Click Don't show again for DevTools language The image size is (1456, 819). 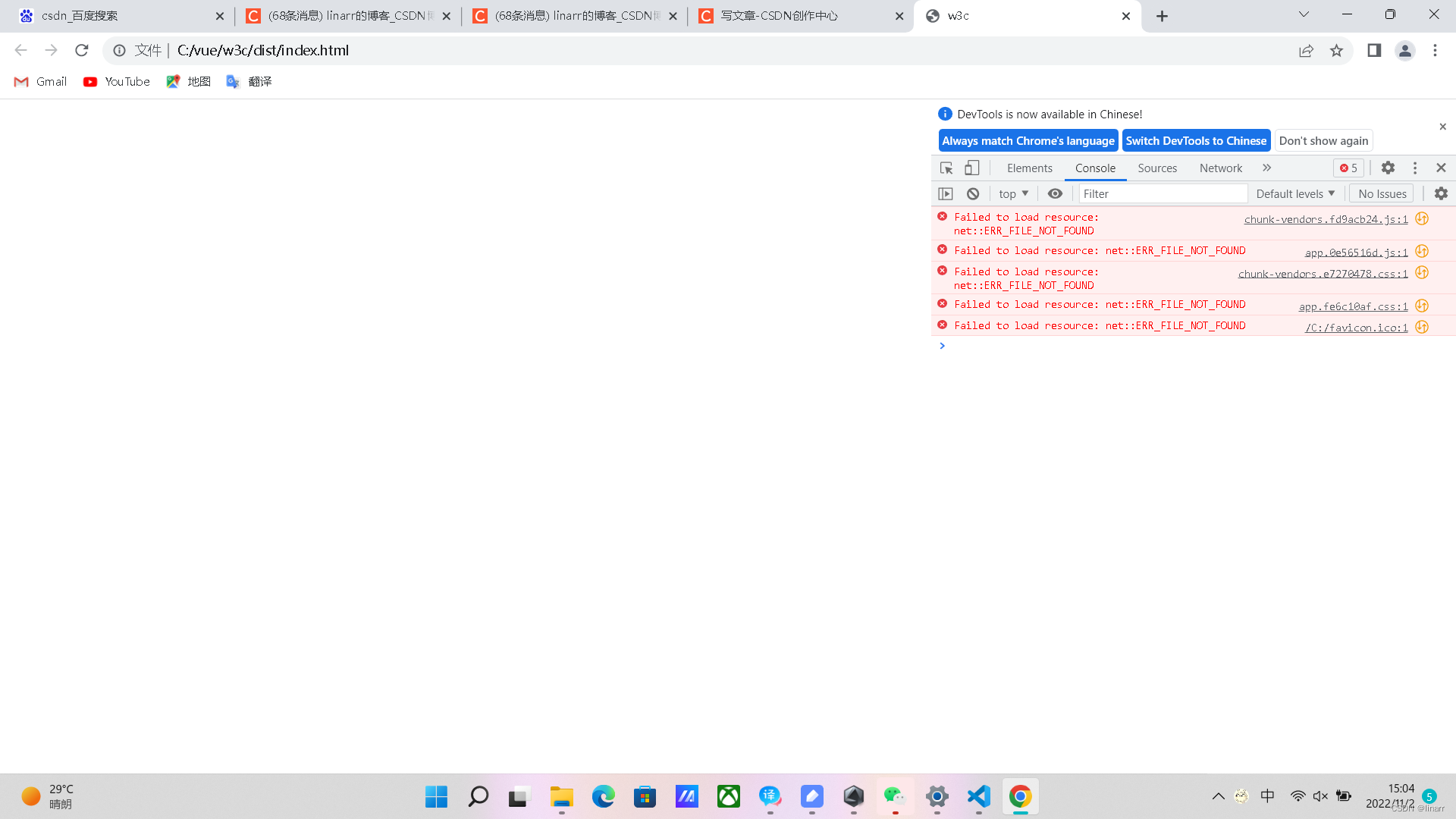1323,140
